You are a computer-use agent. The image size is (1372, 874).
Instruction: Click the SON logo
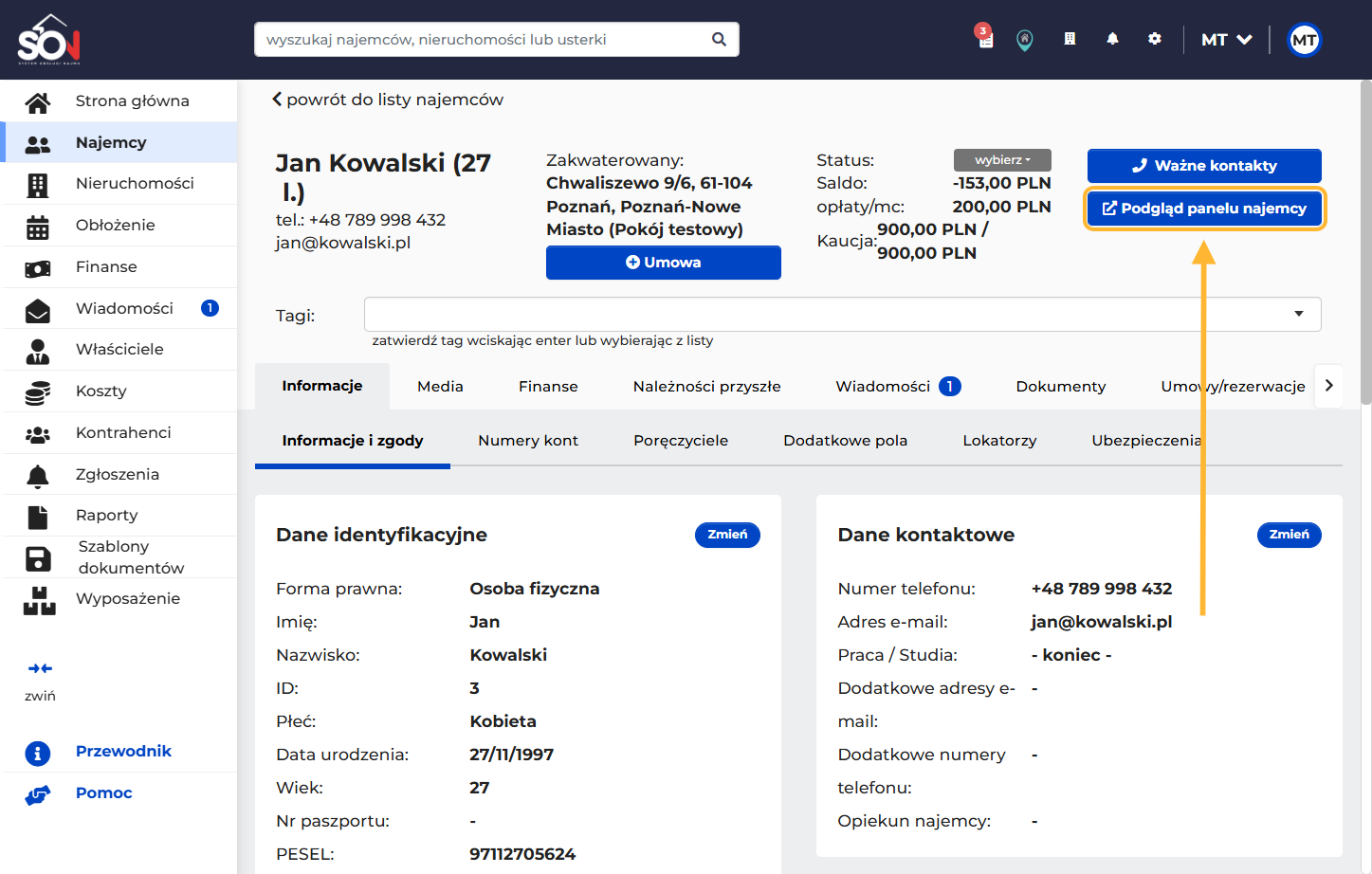point(49,40)
